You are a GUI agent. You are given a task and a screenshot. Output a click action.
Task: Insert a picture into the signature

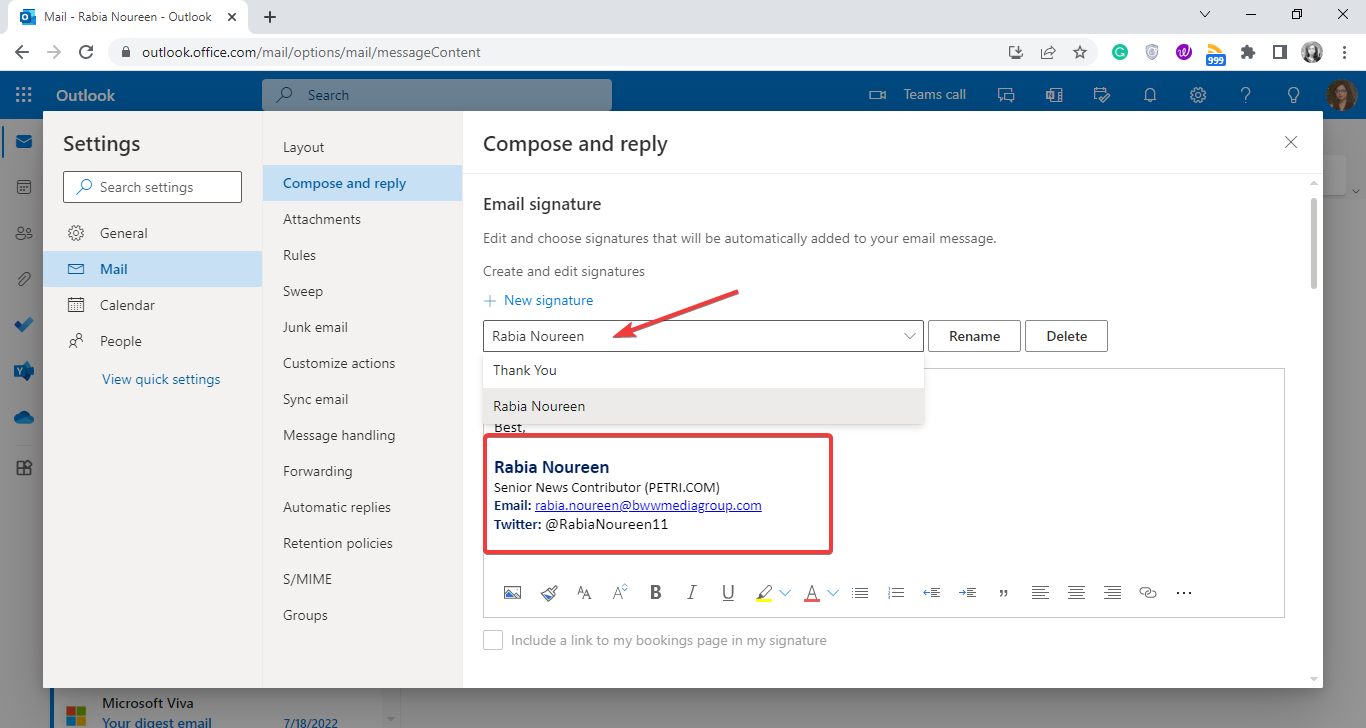click(x=512, y=592)
